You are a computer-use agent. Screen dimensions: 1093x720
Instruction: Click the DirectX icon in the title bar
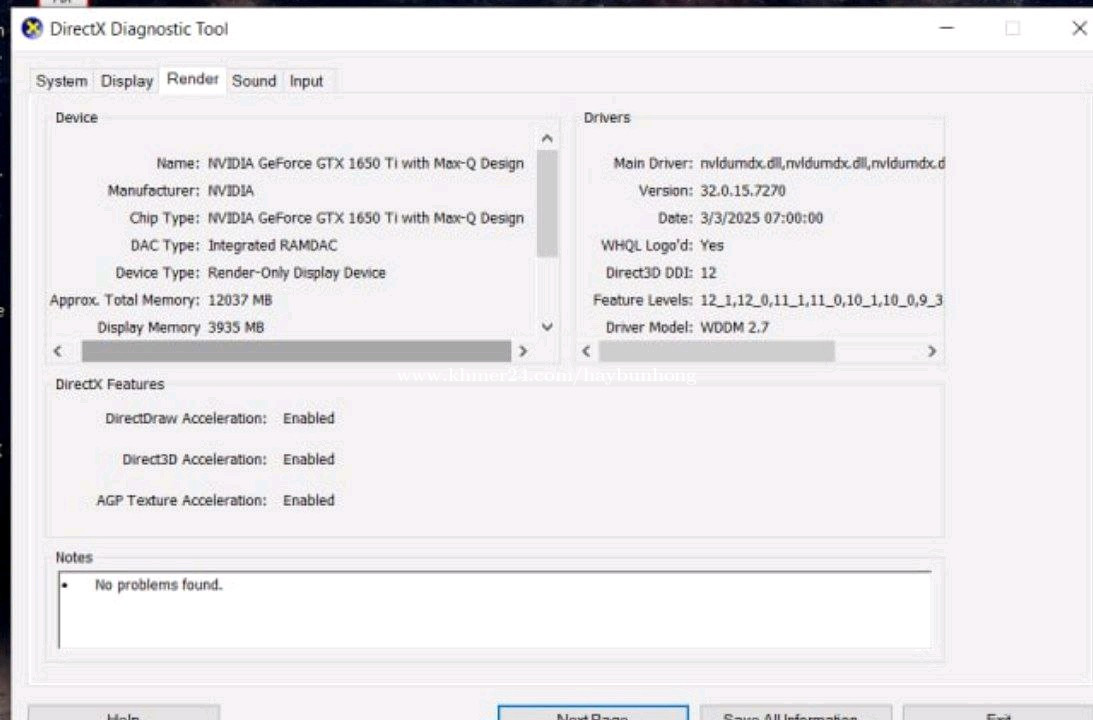(x=32, y=29)
